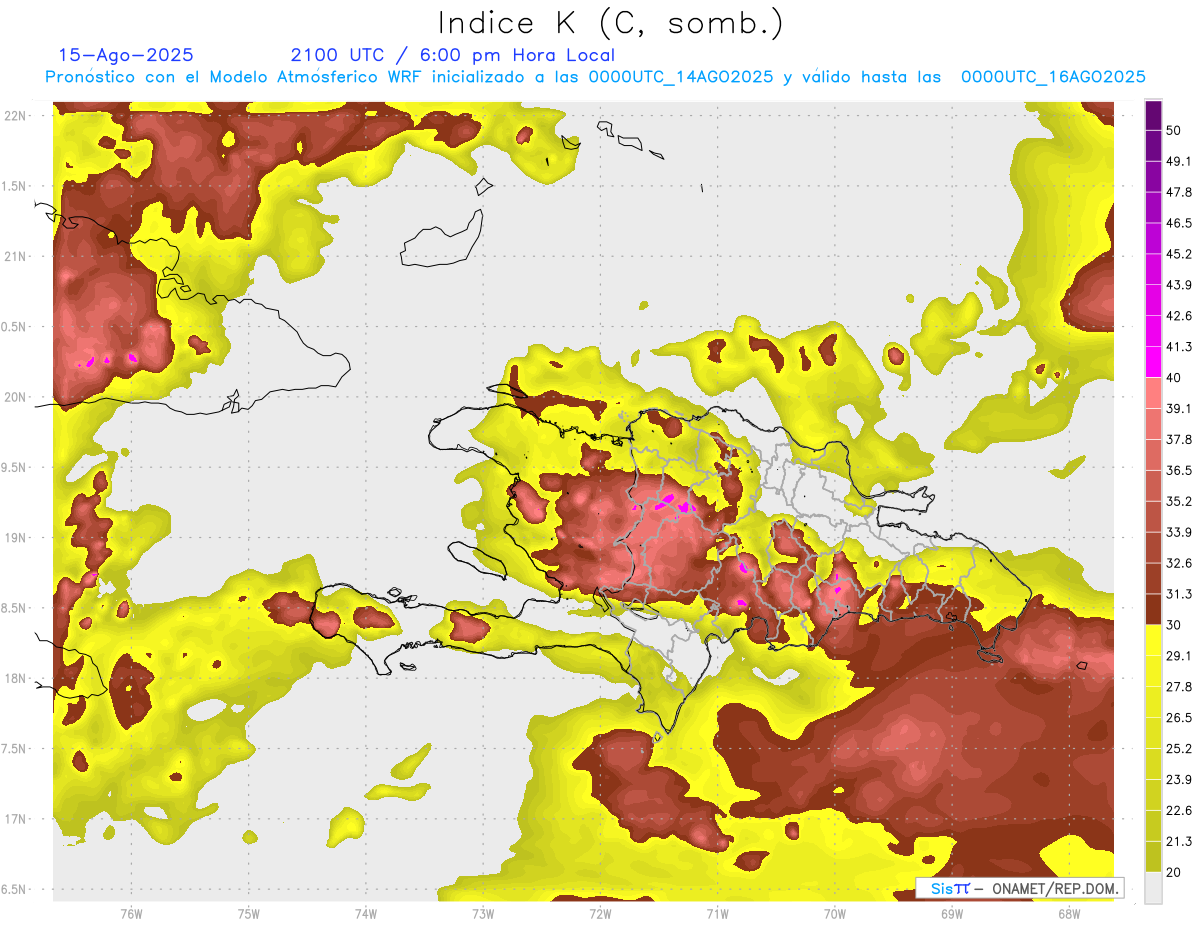Click the bright yellow colorbar segment between 29.1 and 30
The width and height of the screenshot is (1200, 927).
click(x=1153, y=640)
